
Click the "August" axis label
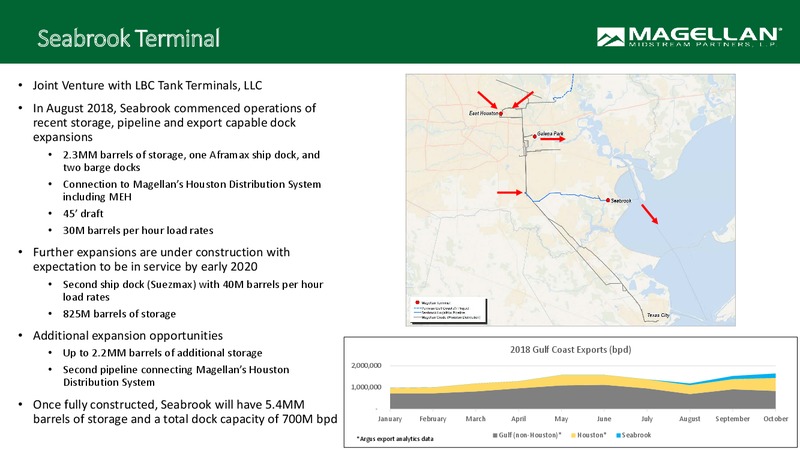tap(690, 418)
